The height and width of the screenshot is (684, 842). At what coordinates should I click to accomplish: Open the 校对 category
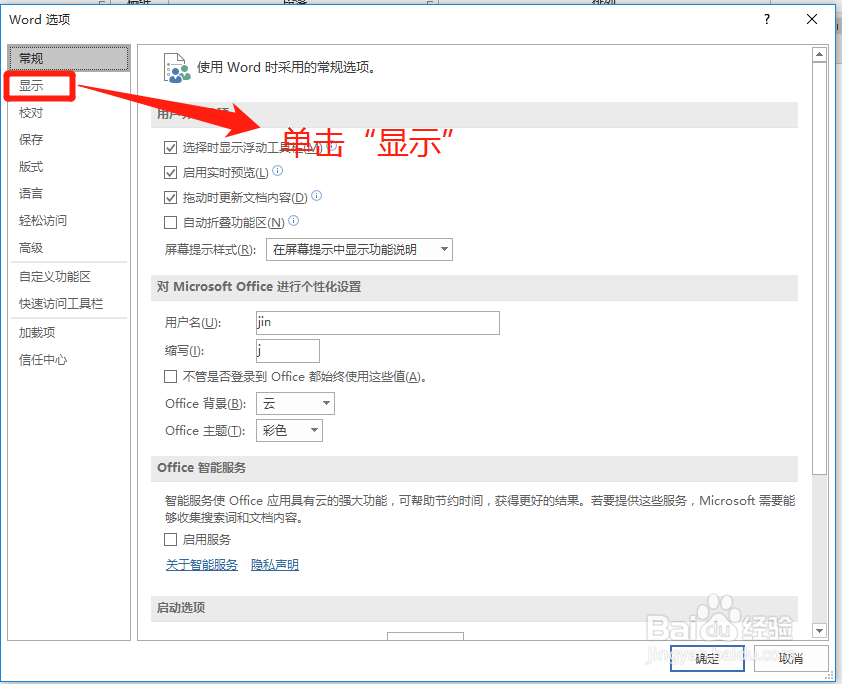pyautogui.click(x=69, y=113)
